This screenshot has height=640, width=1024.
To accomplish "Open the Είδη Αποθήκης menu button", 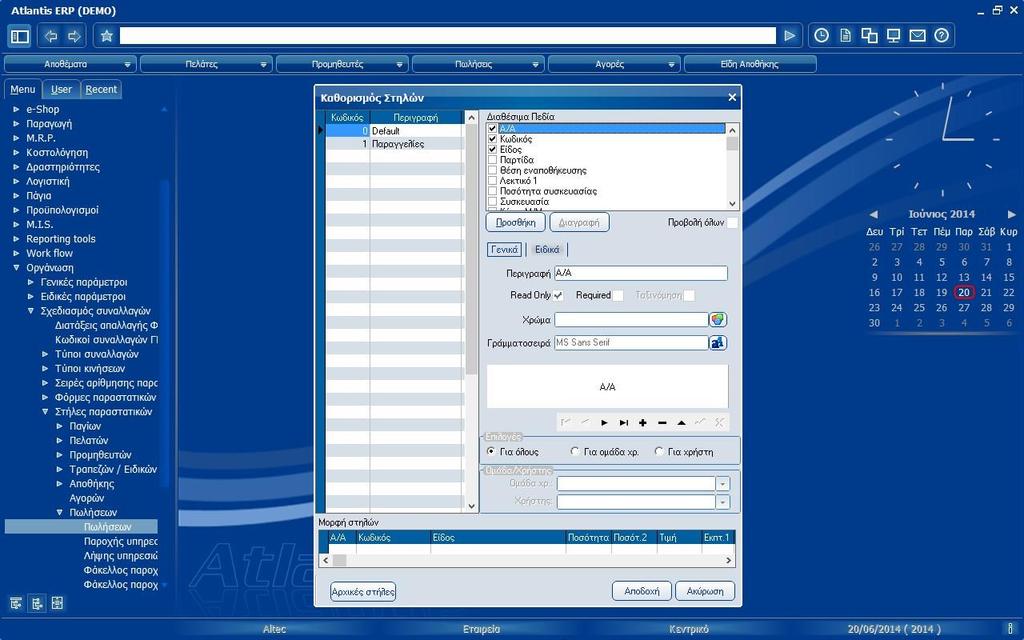I will [x=750, y=64].
